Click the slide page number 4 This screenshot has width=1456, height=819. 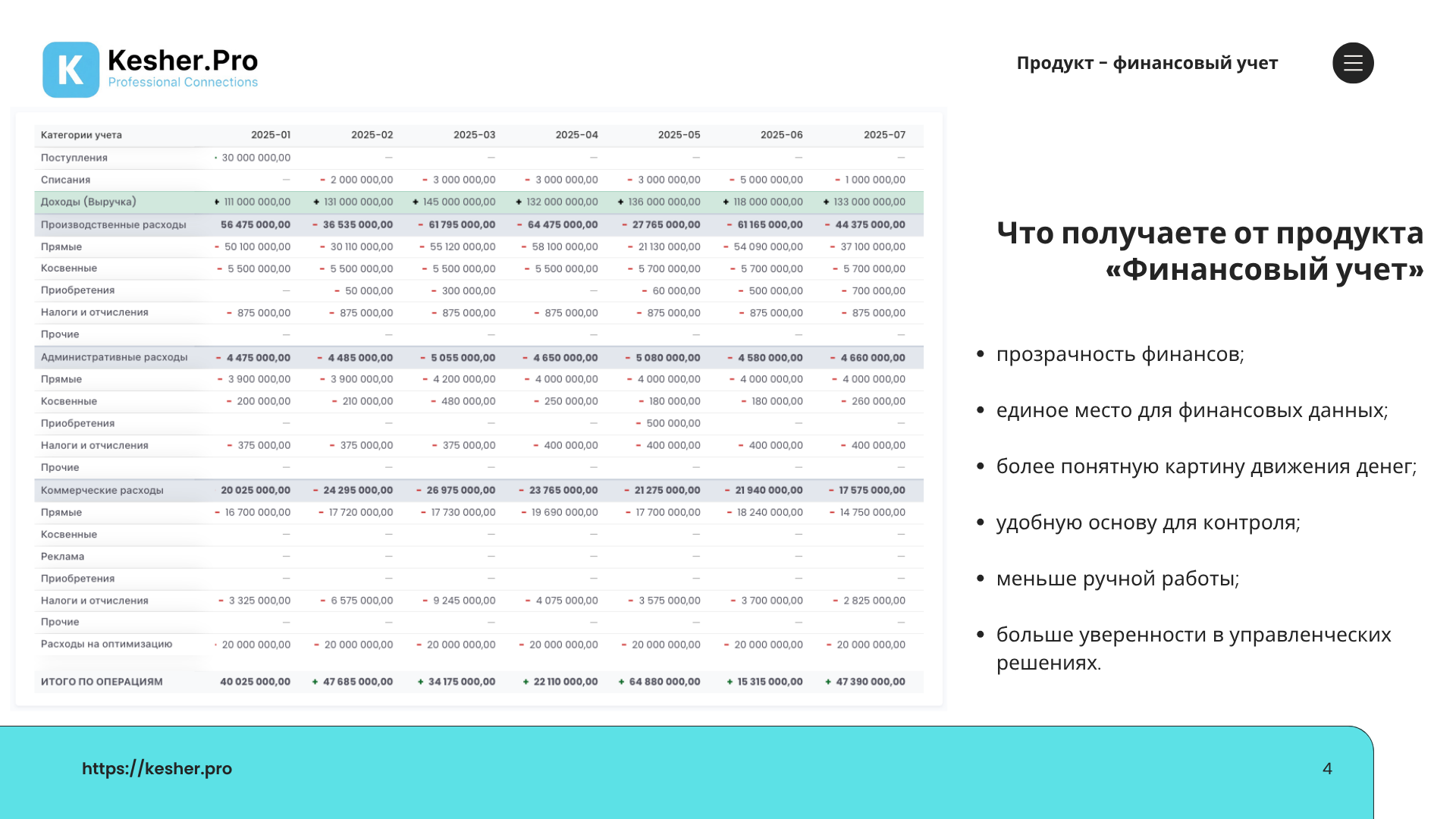[x=1327, y=768]
